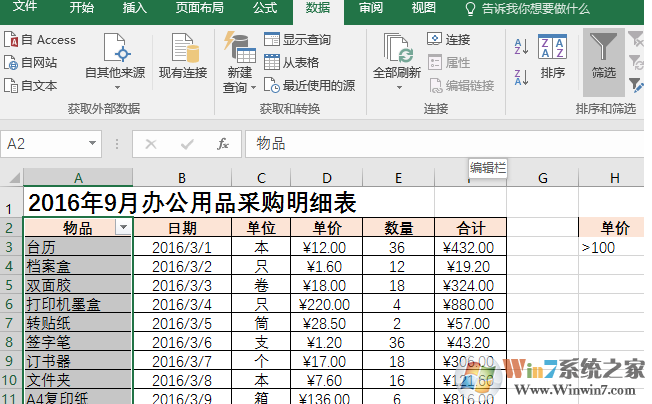Import data from Access
Image resolution: width=652 pixels, height=404 pixels.
point(40,40)
